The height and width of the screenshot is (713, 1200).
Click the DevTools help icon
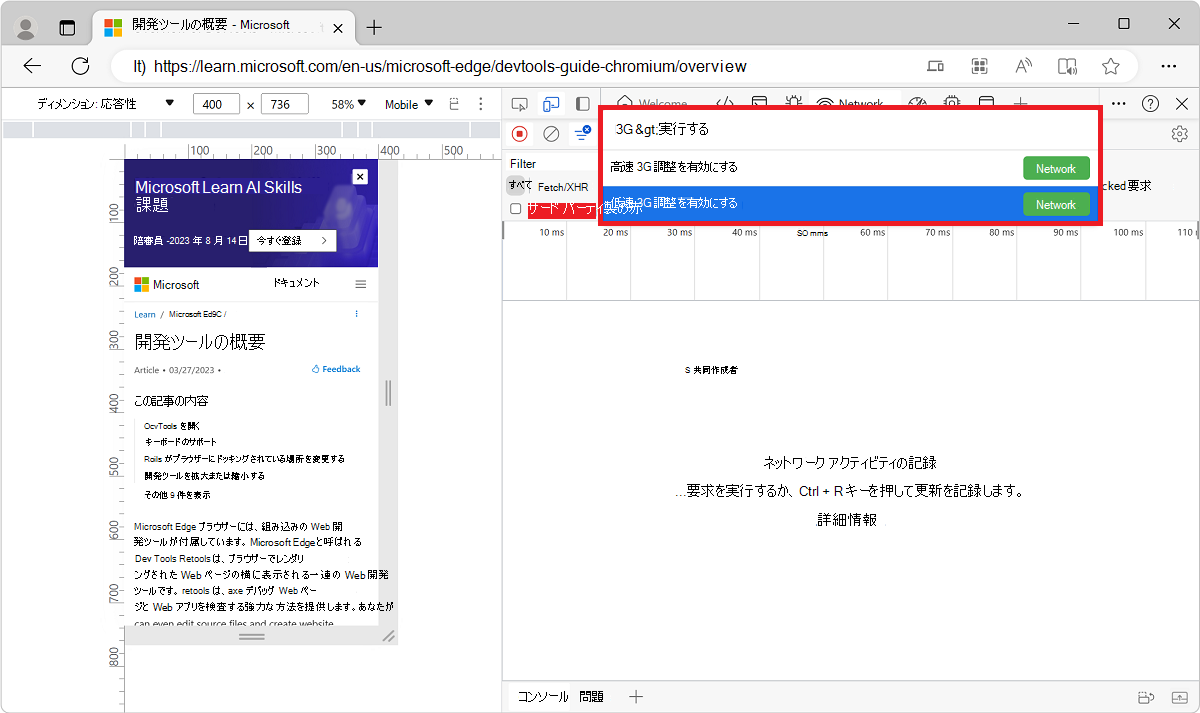(x=1150, y=103)
